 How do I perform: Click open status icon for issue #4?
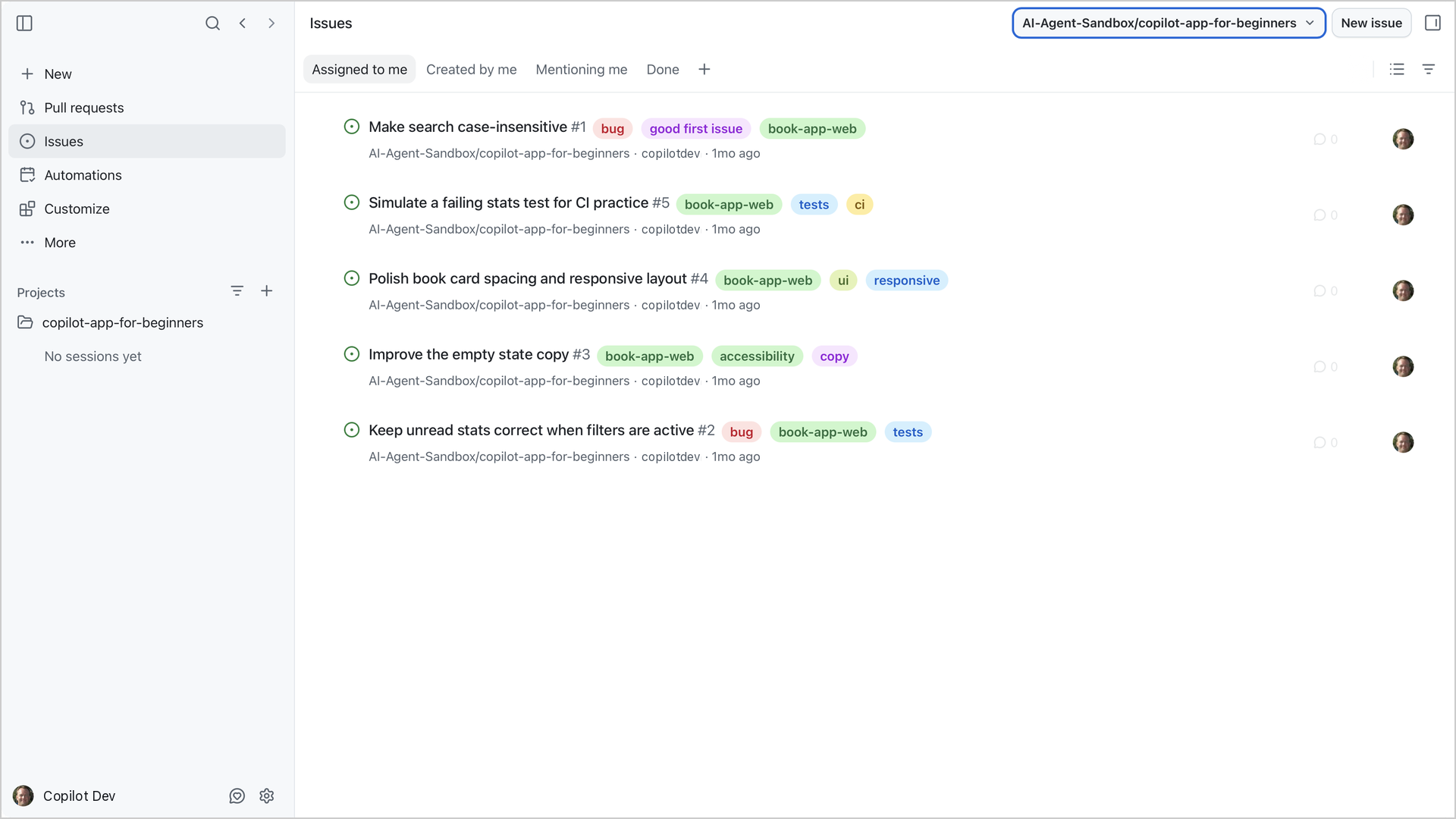(x=352, y=278)
